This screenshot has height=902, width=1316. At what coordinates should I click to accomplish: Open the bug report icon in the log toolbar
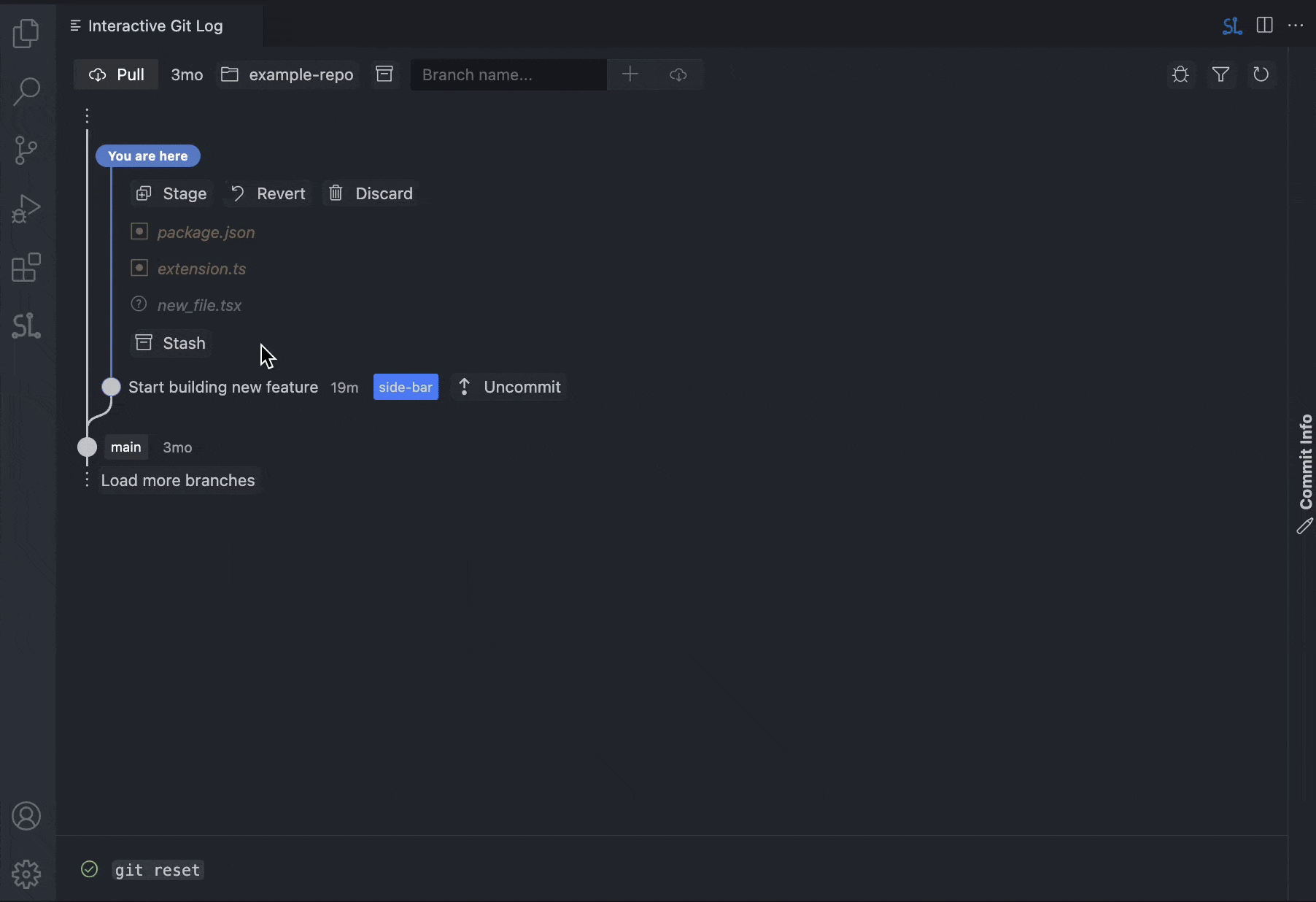1181,74
